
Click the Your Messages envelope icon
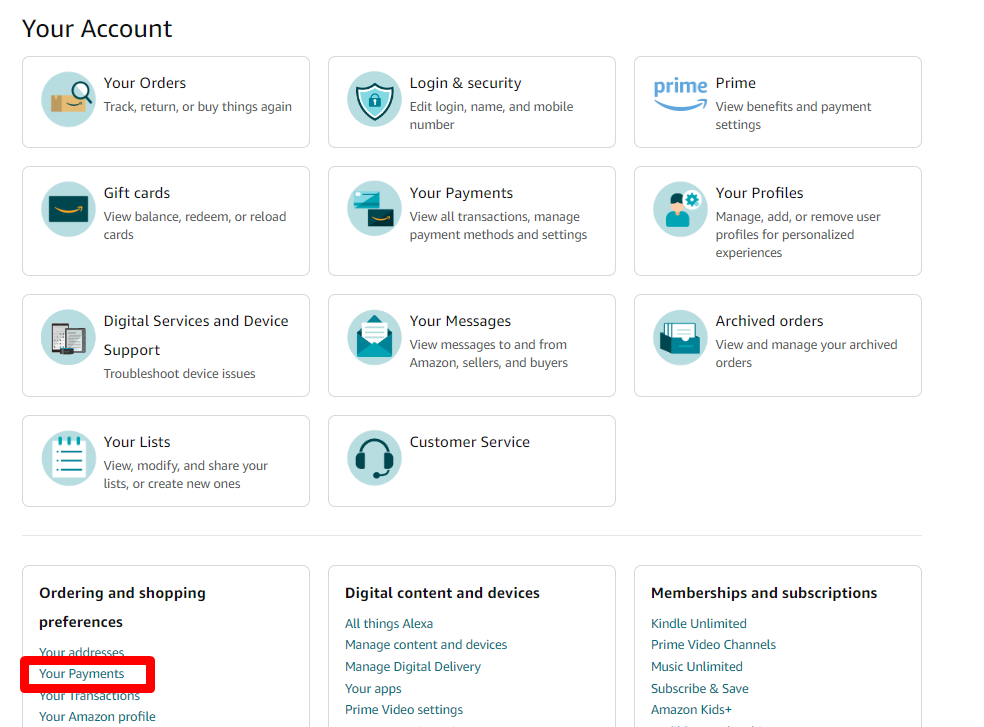(x=375, y=337)
